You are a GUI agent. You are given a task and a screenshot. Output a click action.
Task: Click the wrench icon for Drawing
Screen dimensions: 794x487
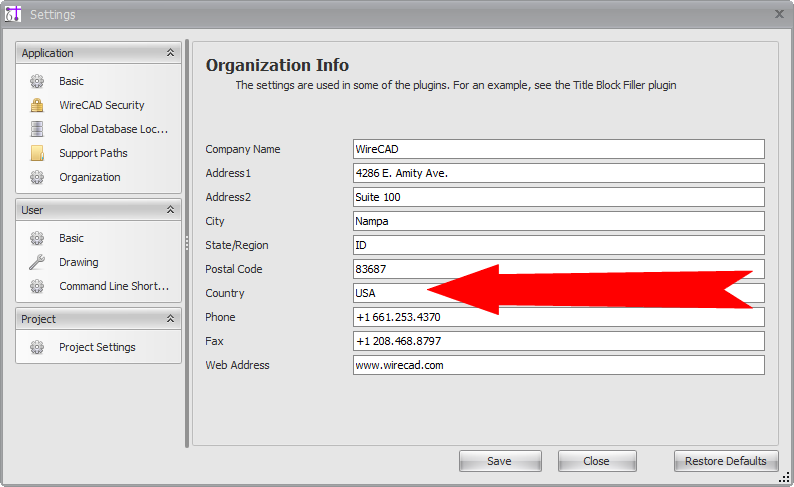coord(37,262)
